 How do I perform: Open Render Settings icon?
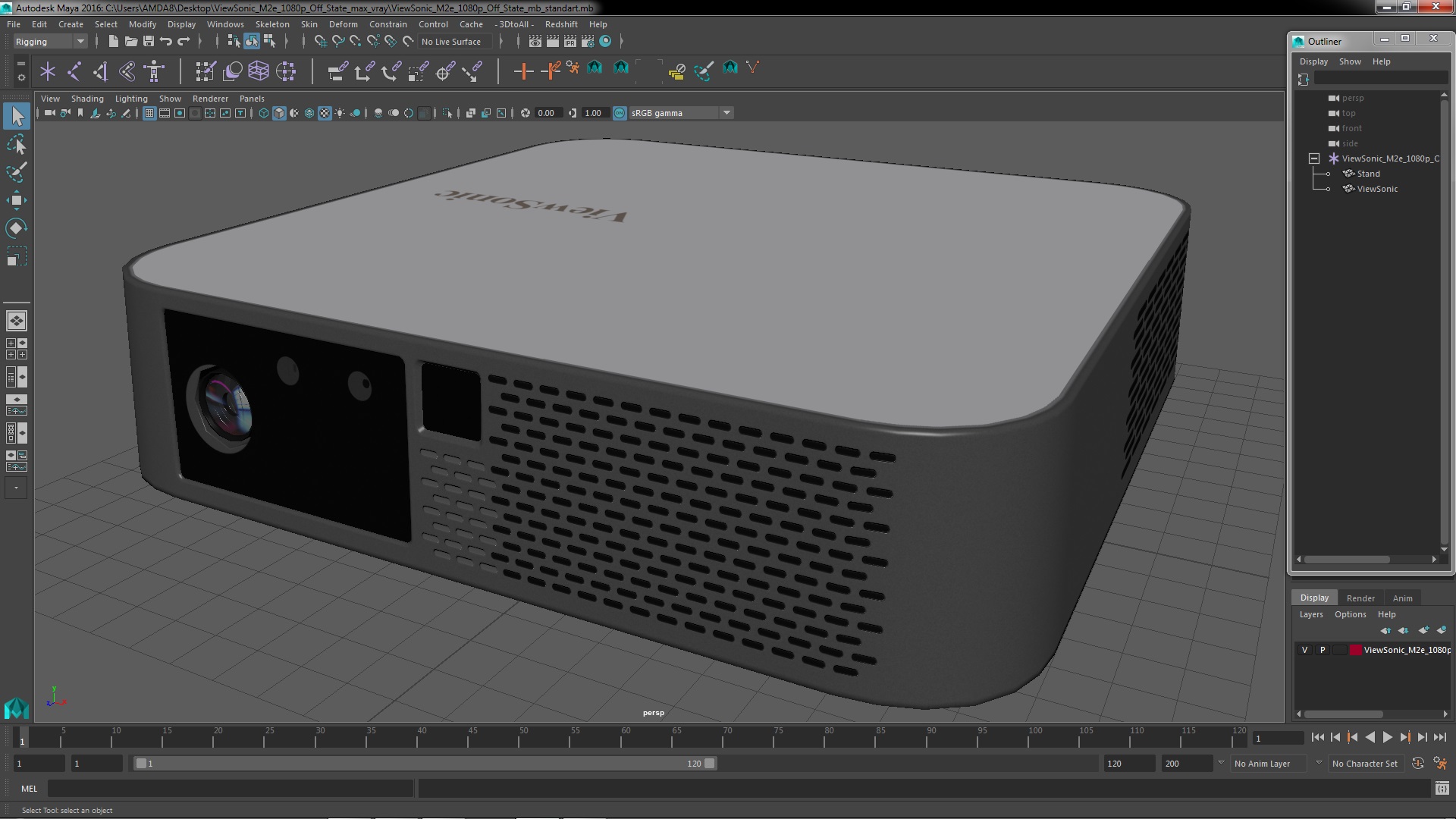[588, 42]
